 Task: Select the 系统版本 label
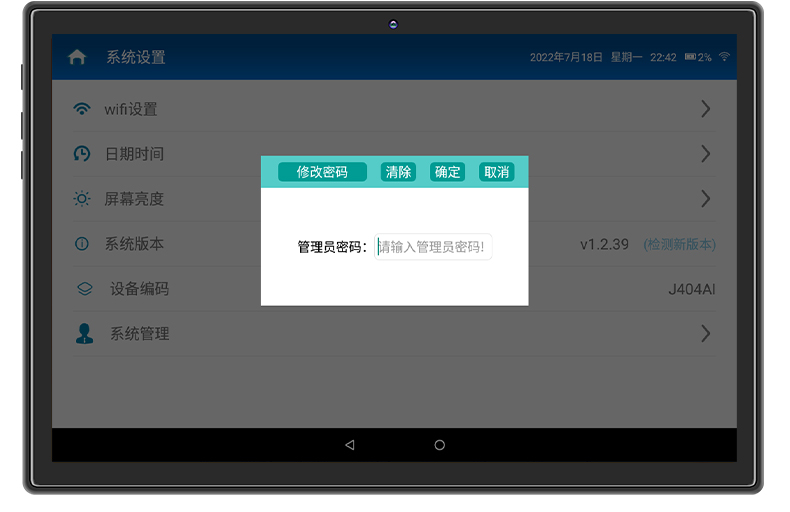click(134, 244)
